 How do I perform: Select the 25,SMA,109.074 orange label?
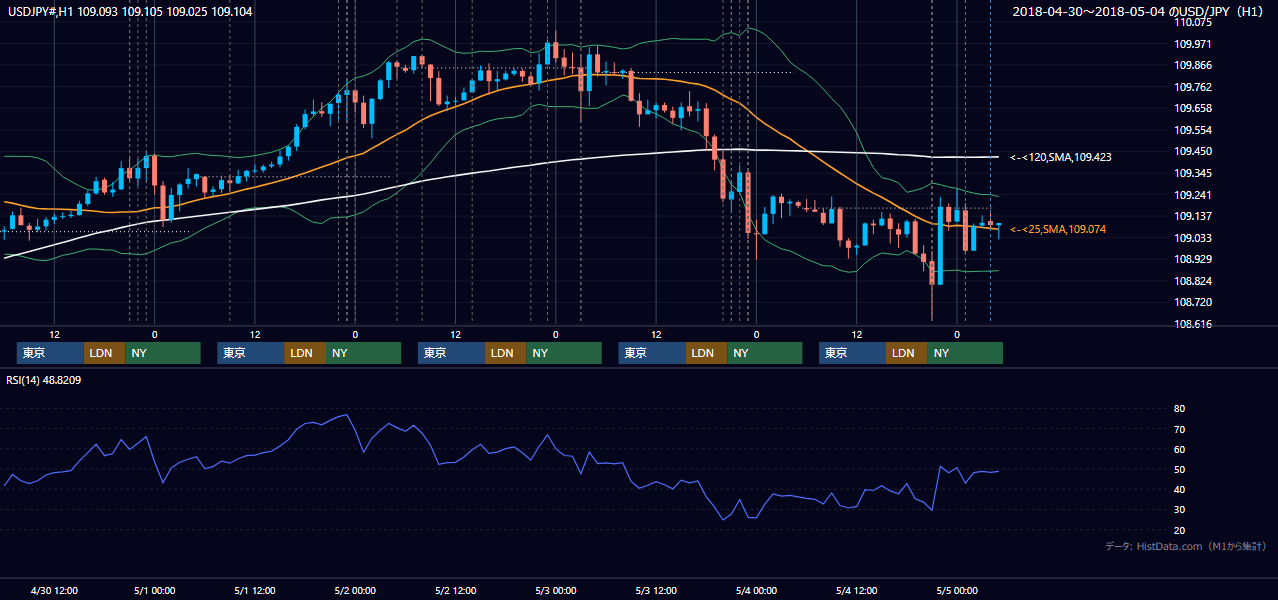[x=1058, y=229]
